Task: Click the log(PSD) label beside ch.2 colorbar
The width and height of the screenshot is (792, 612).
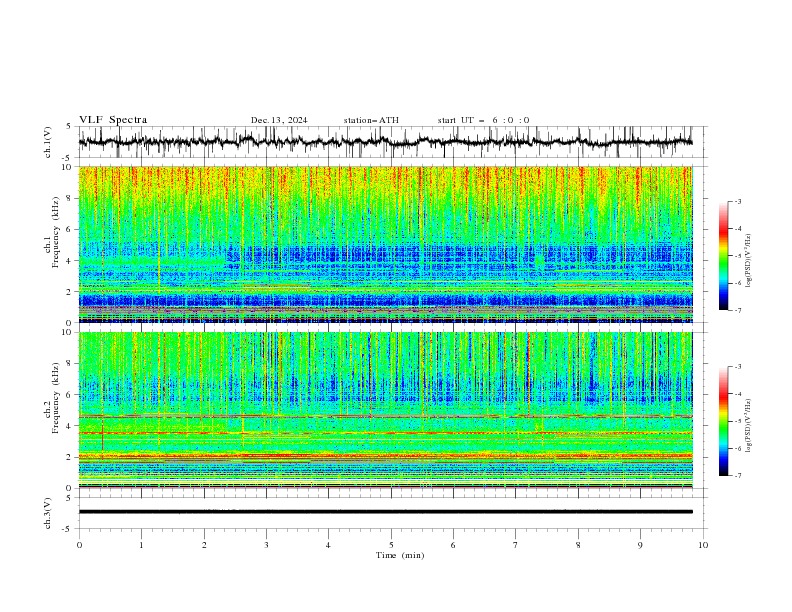Action: pos(749,425)
